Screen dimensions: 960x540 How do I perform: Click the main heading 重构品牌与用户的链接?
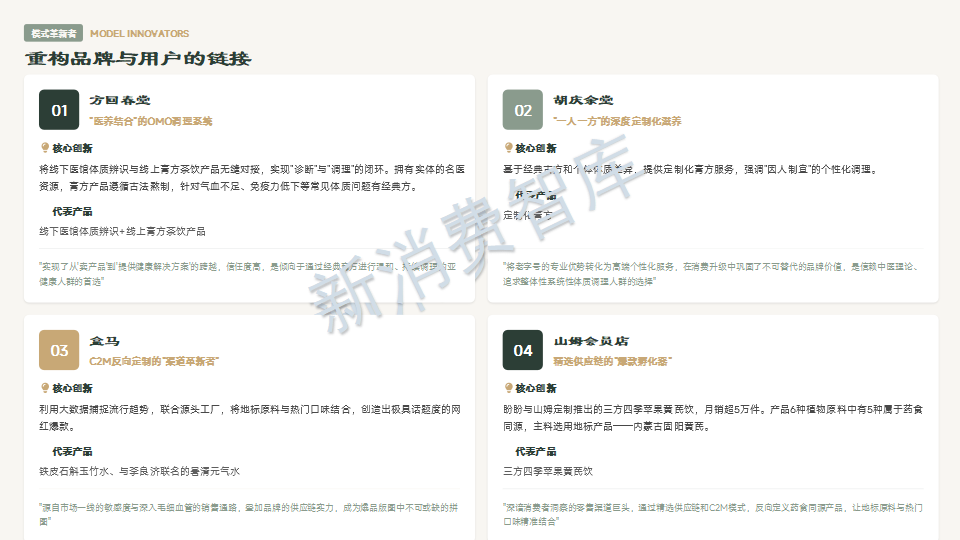point(138,59)
